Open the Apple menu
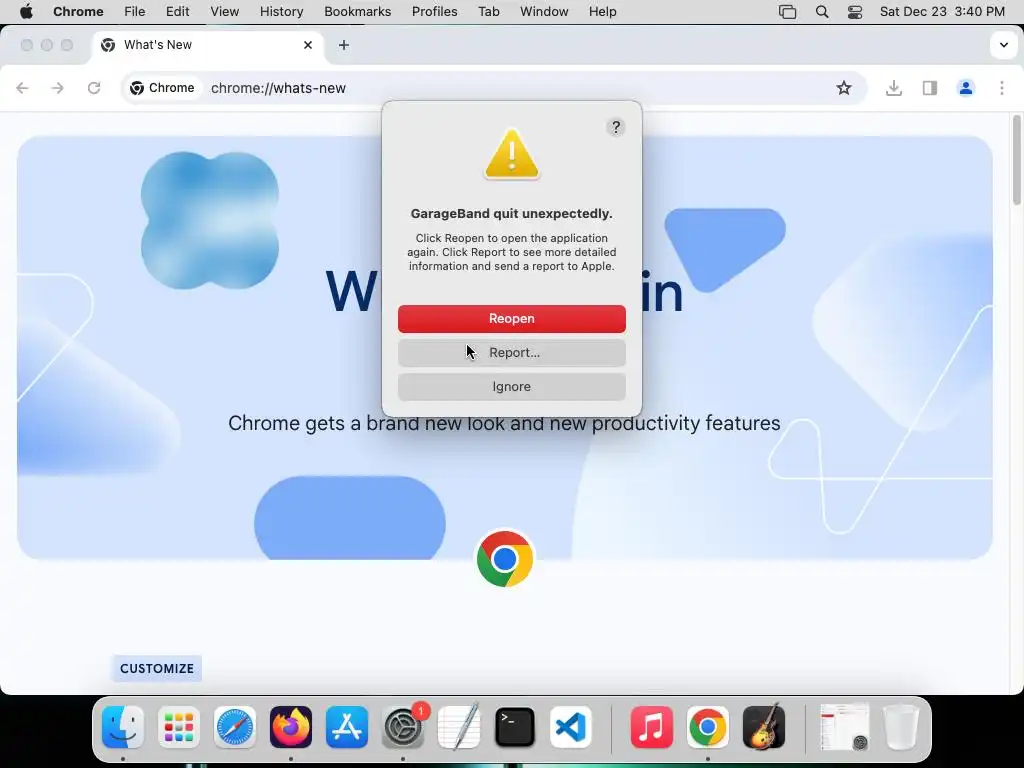 pos(25,12)
